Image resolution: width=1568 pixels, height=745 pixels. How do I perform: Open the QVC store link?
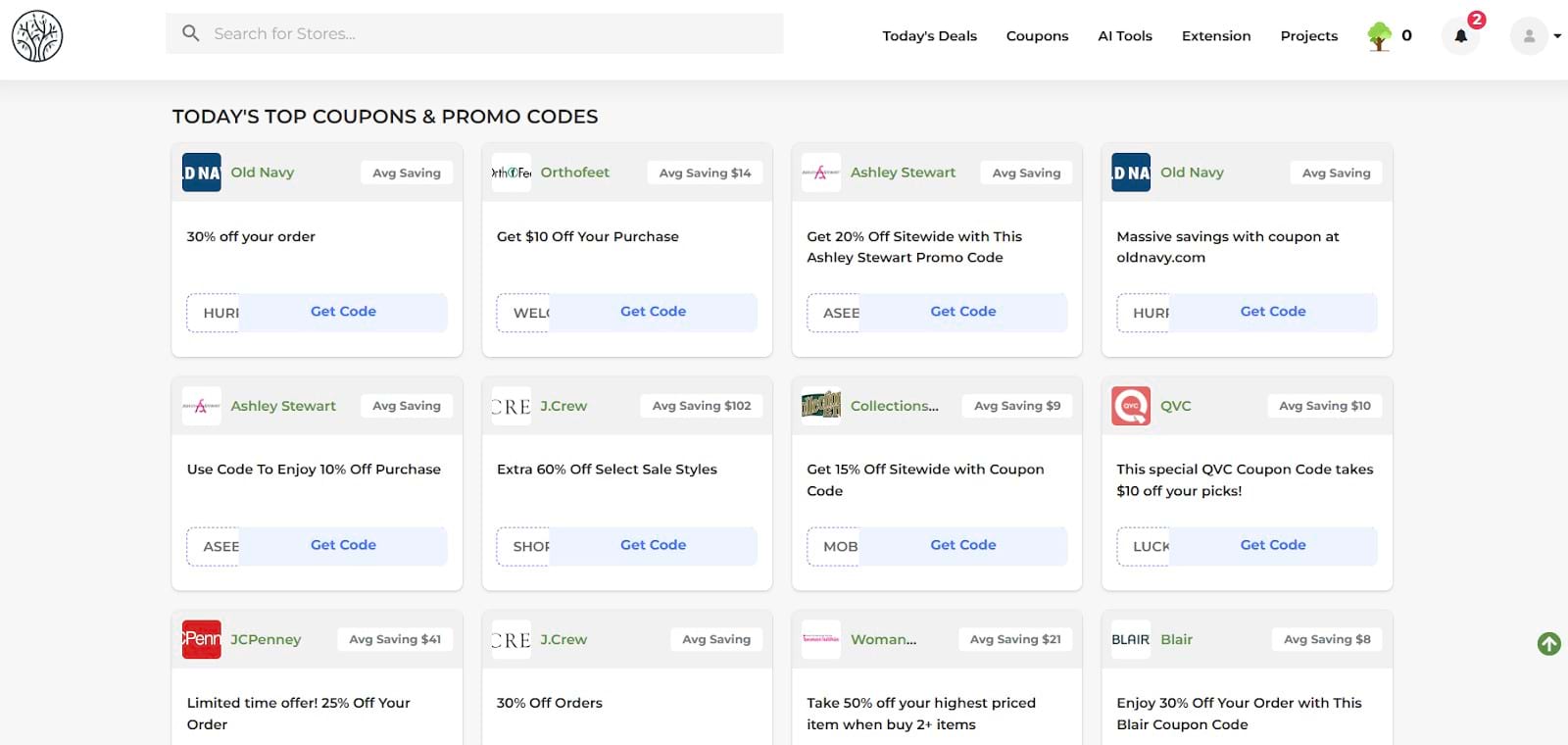pyautogui.click(x=1176, y=406)
